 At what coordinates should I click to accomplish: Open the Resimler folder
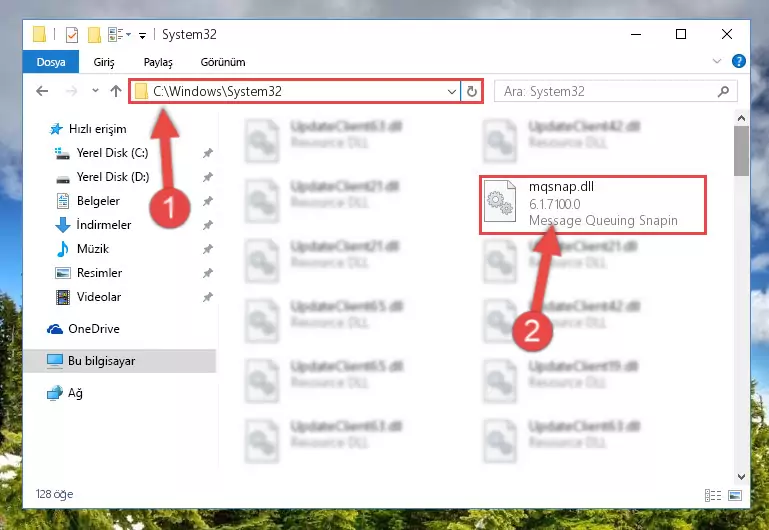coord(99,273)
